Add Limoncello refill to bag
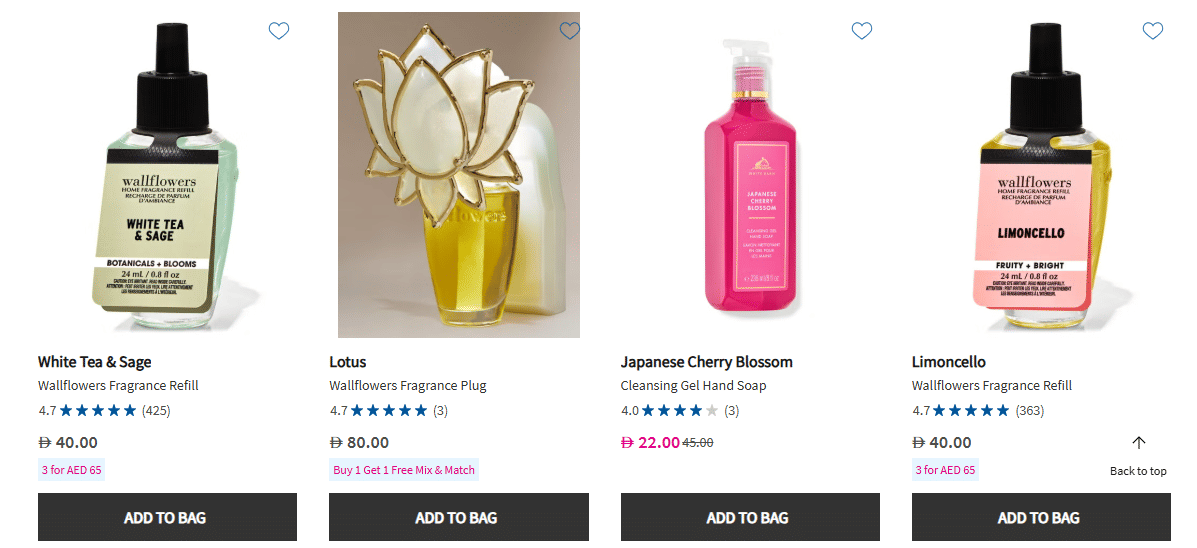 point(1041,517)
